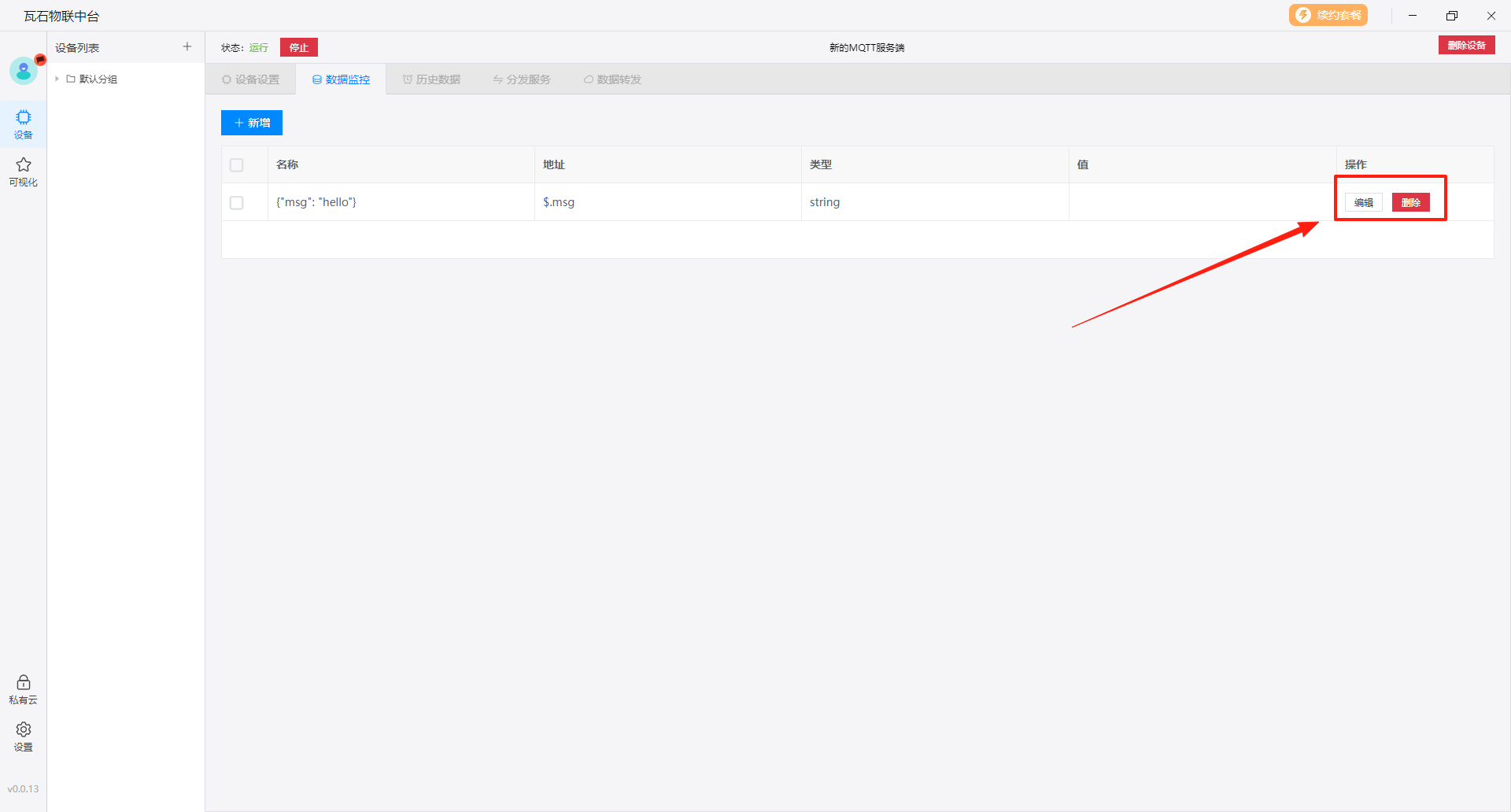Switch to the 历史数据 tab
Screen dimensions: 1511x812
(x=431, y=79)
